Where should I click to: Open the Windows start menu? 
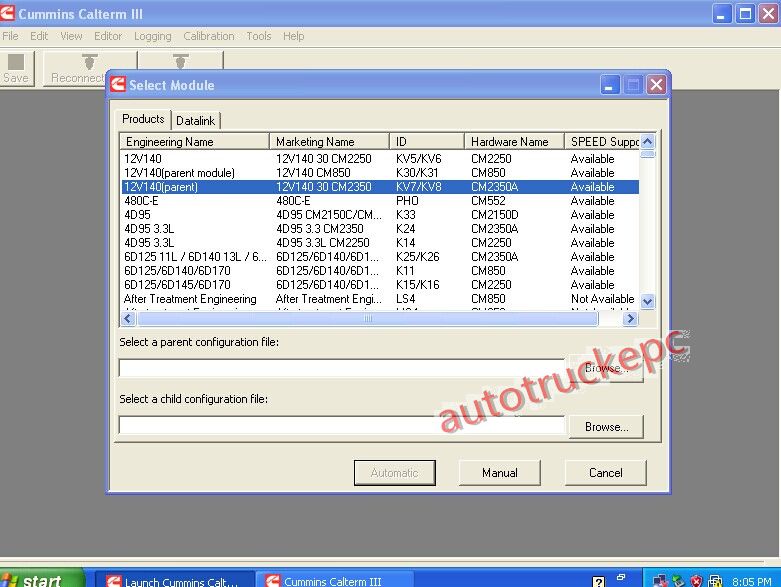pyautogui.click(x=42, y=580)
